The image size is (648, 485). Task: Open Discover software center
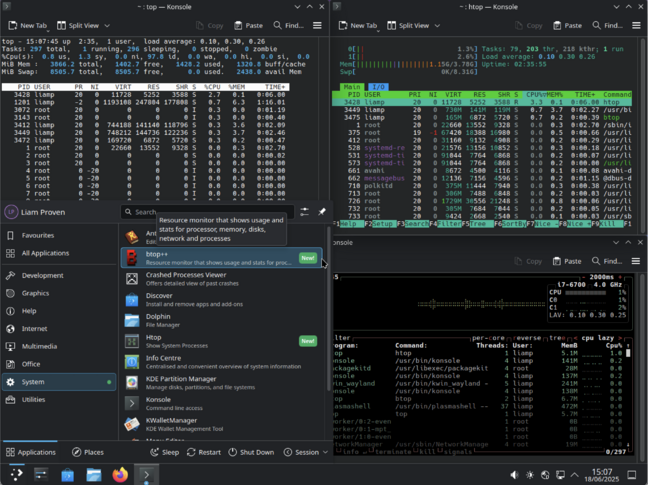(222, 300)
